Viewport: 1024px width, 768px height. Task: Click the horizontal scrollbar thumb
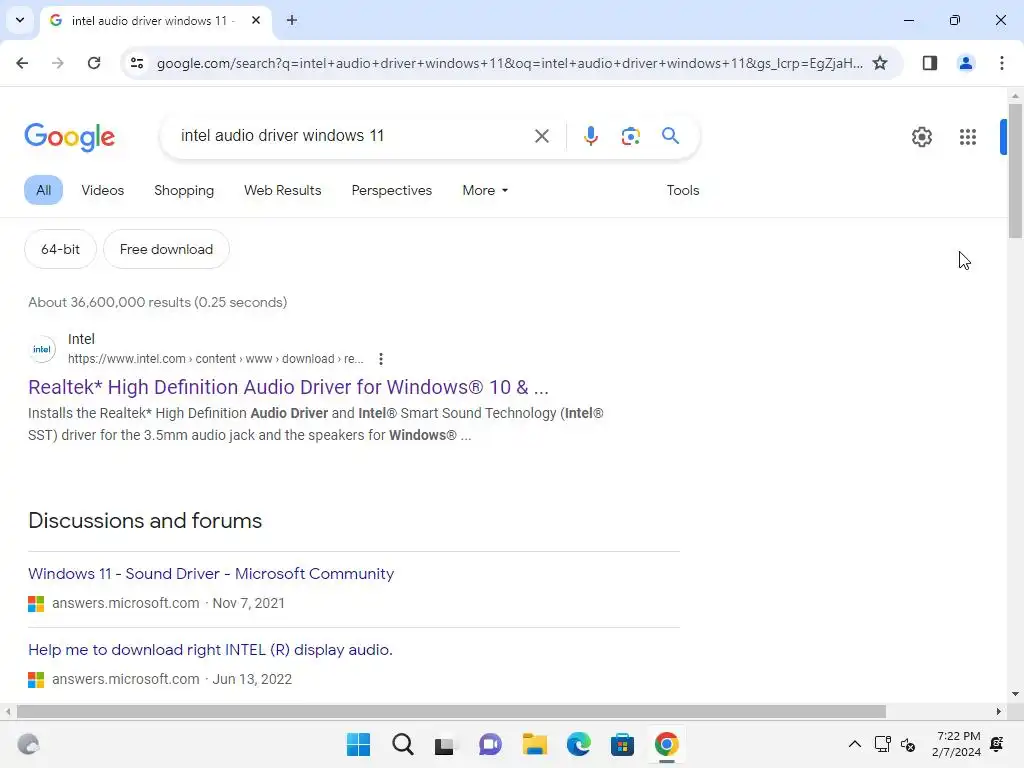451,712
